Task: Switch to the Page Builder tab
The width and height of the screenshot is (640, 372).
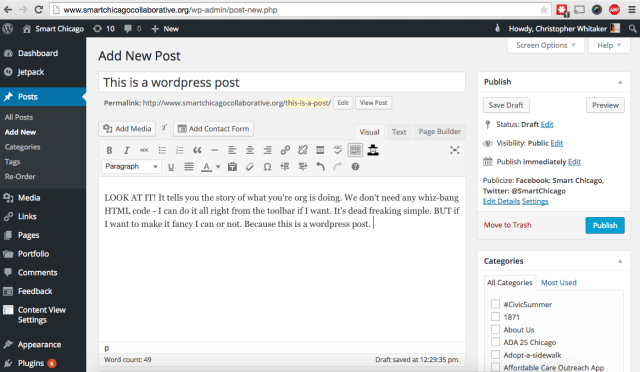Action: coord(440,131)
